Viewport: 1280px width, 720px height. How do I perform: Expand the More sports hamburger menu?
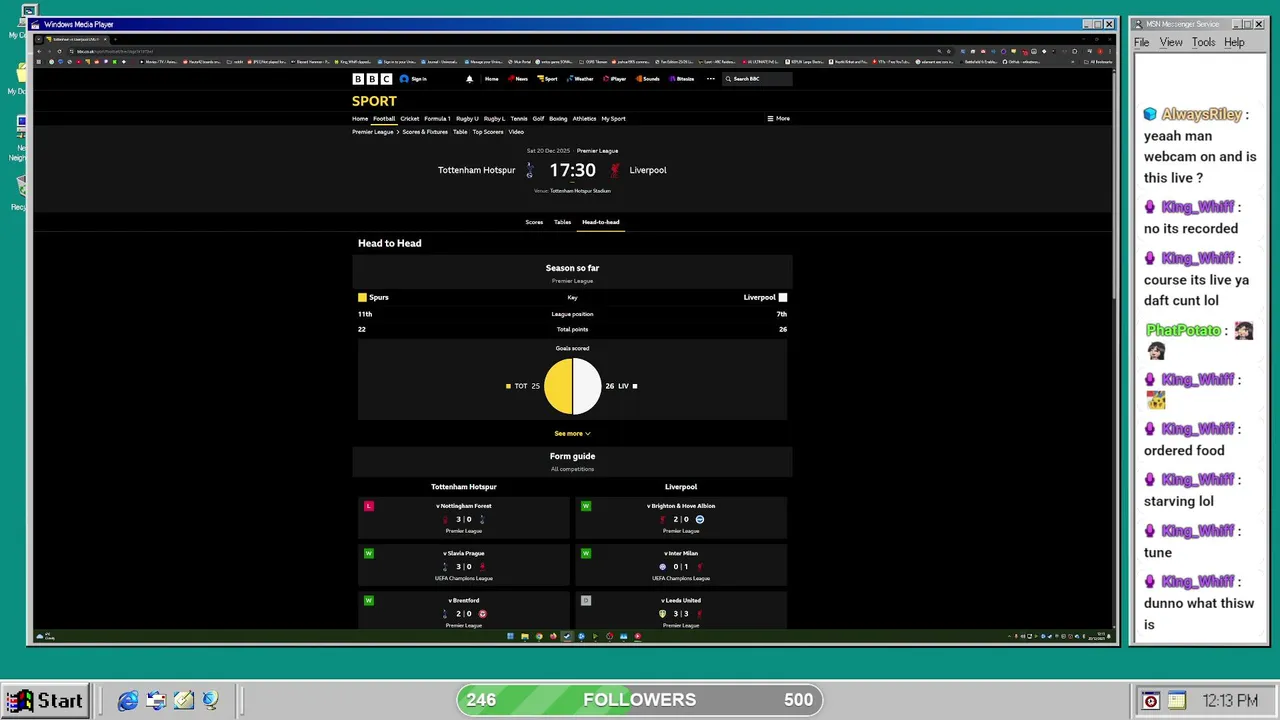pyautogui.click(x=778, y=119)
